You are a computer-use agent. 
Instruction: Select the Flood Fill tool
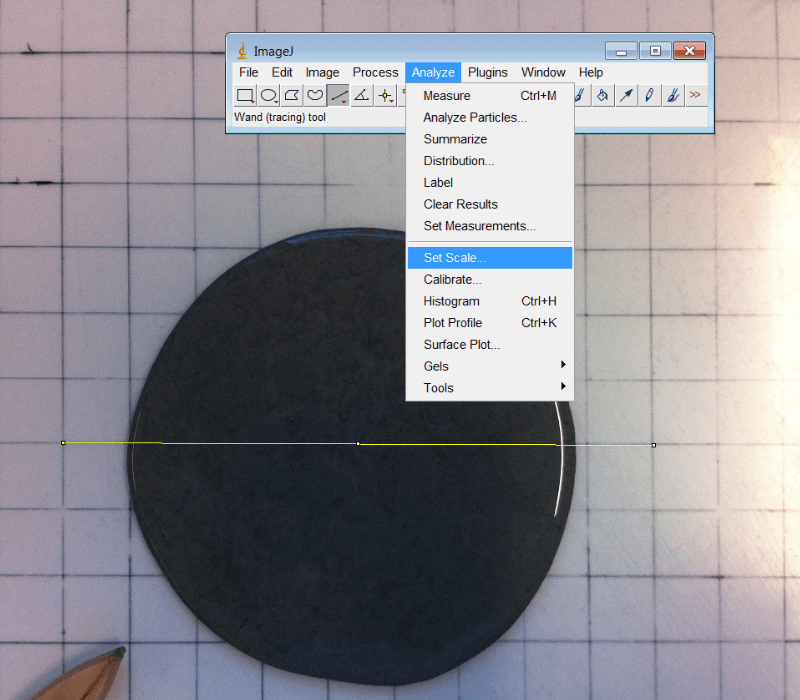click(602, 95)
